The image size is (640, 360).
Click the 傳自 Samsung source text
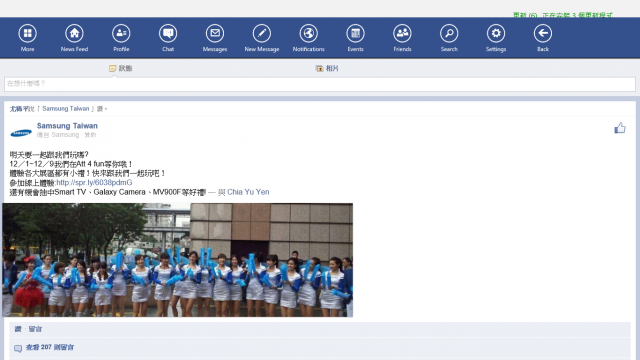pos(58,135)
